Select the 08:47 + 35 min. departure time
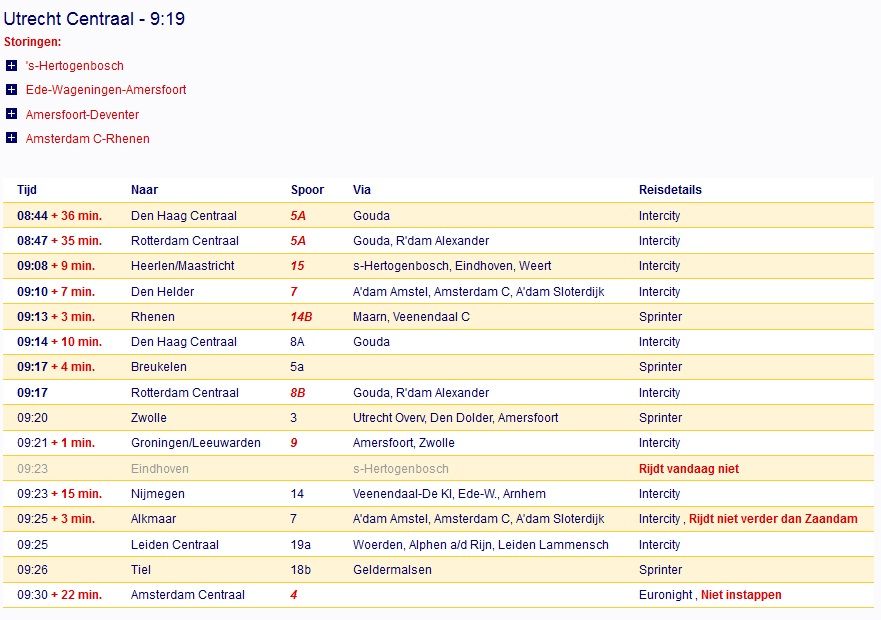The width and height of the screenshot is (881, 620). [x=60, y=241]
